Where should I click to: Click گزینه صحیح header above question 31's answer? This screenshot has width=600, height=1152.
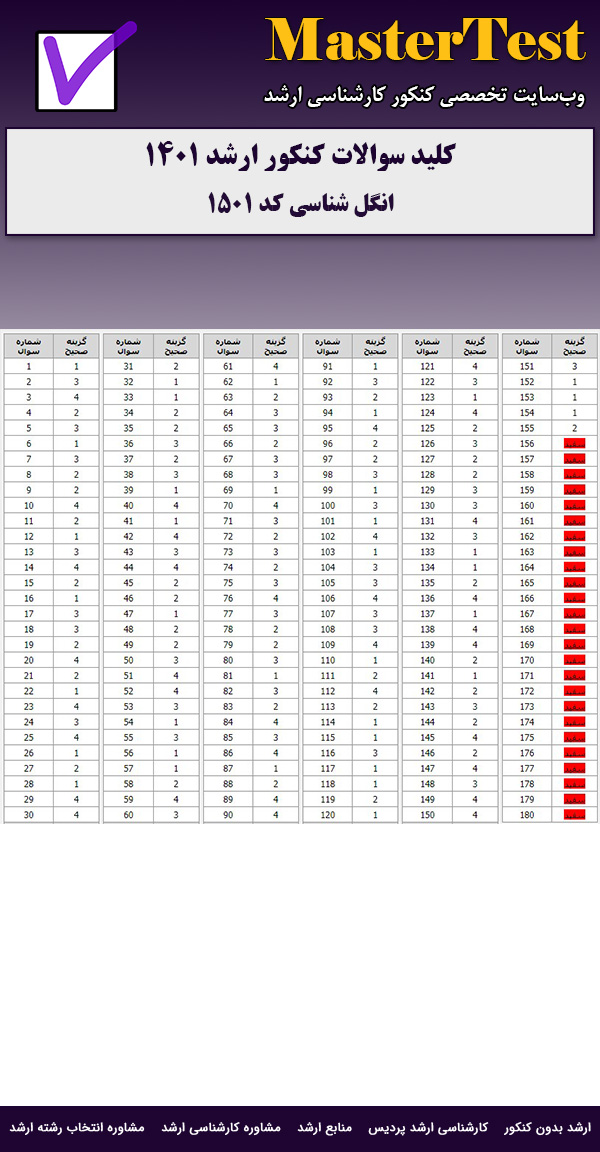[x=176, y=346]
